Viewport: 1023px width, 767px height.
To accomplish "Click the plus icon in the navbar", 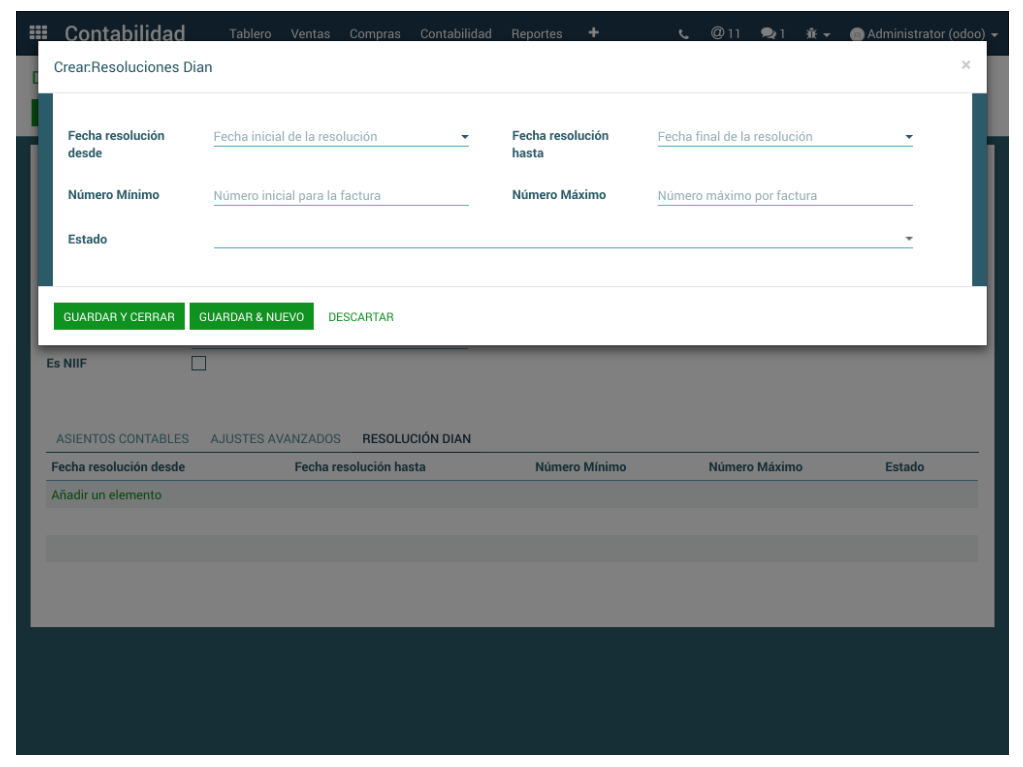I will pyautogui.click(x=593, y=33).
